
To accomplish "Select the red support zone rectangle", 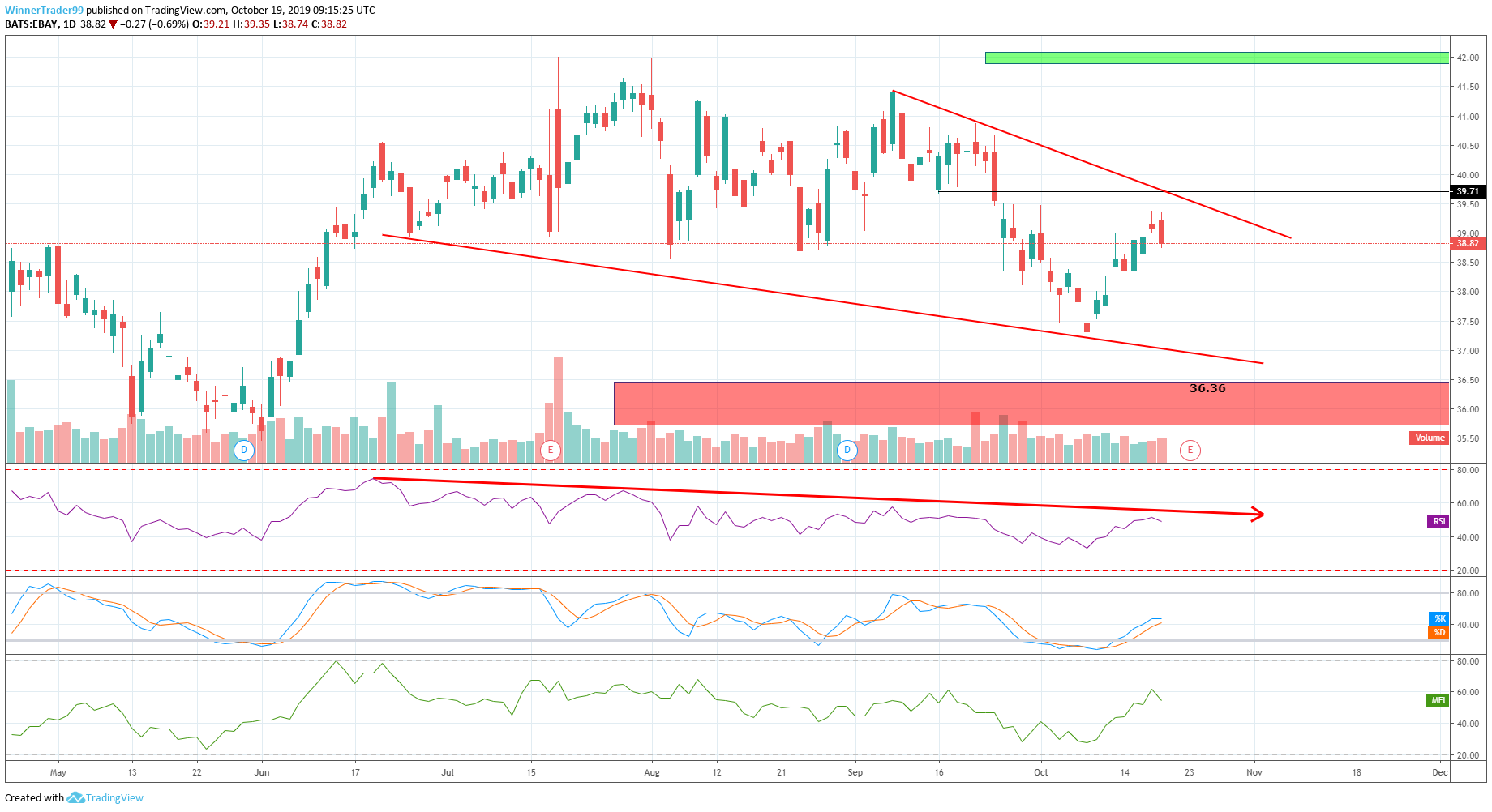I will (1031, 404).
